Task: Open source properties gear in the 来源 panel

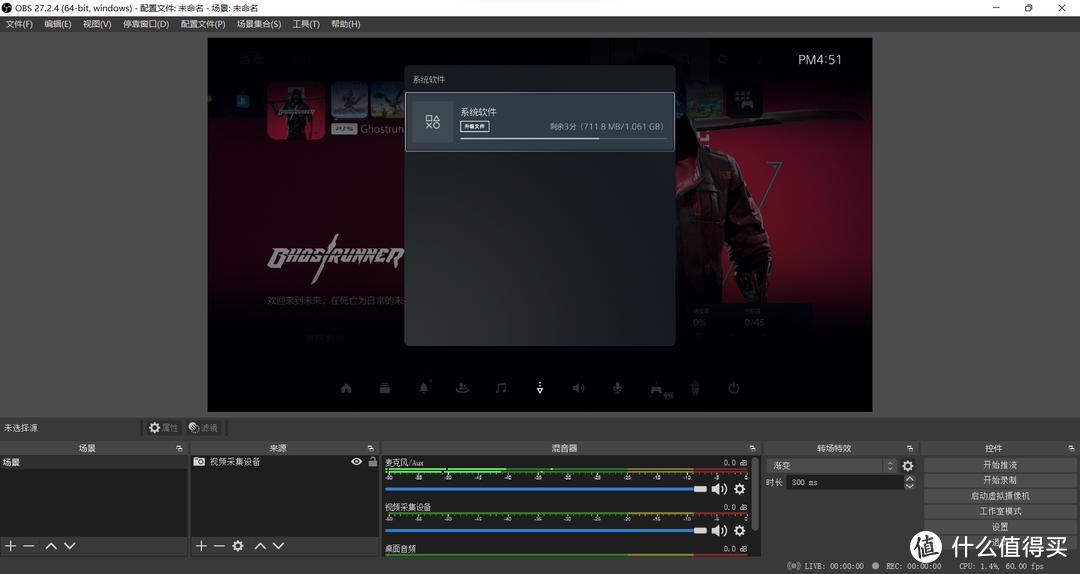Action: point(238,546)
